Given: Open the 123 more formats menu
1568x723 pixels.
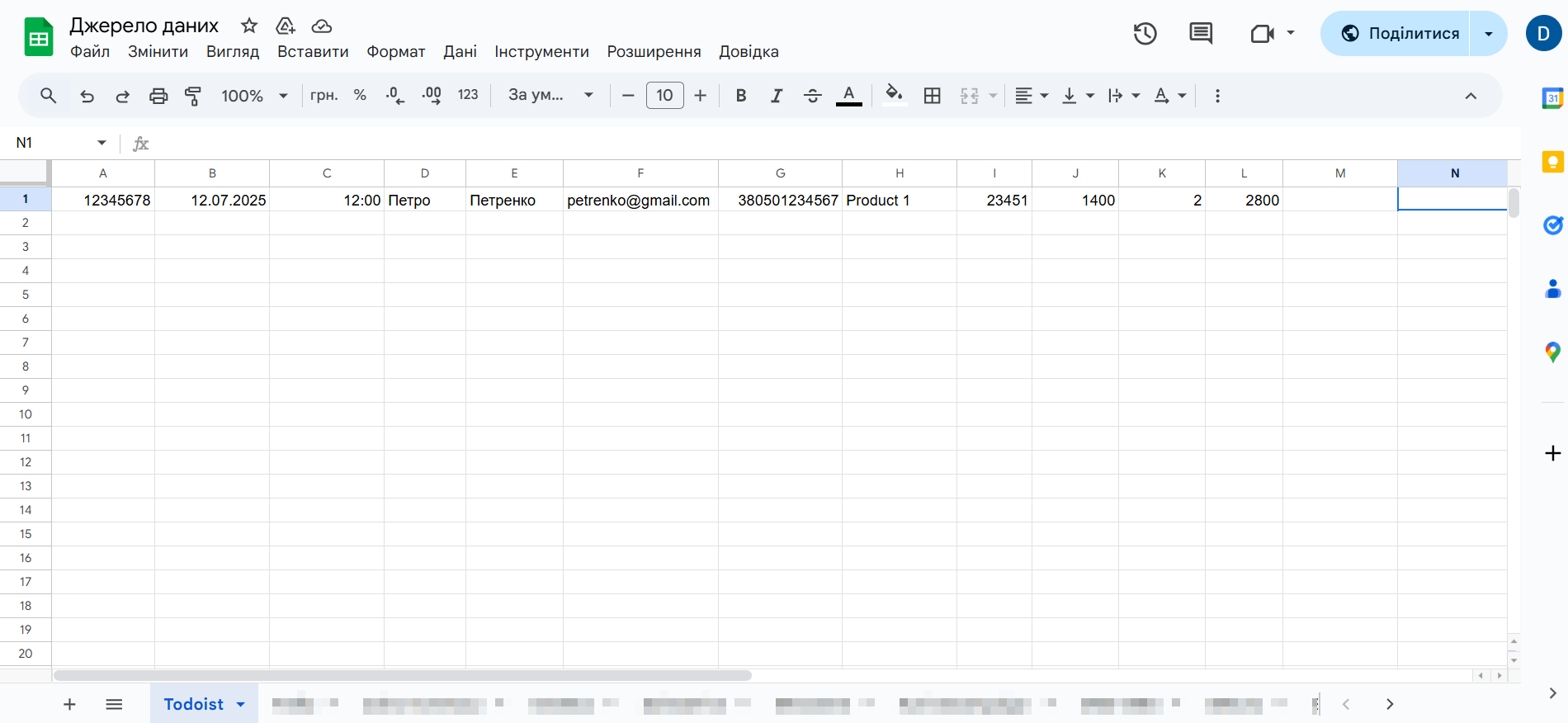Looking at the screenshot, I should tap(468, 96).
